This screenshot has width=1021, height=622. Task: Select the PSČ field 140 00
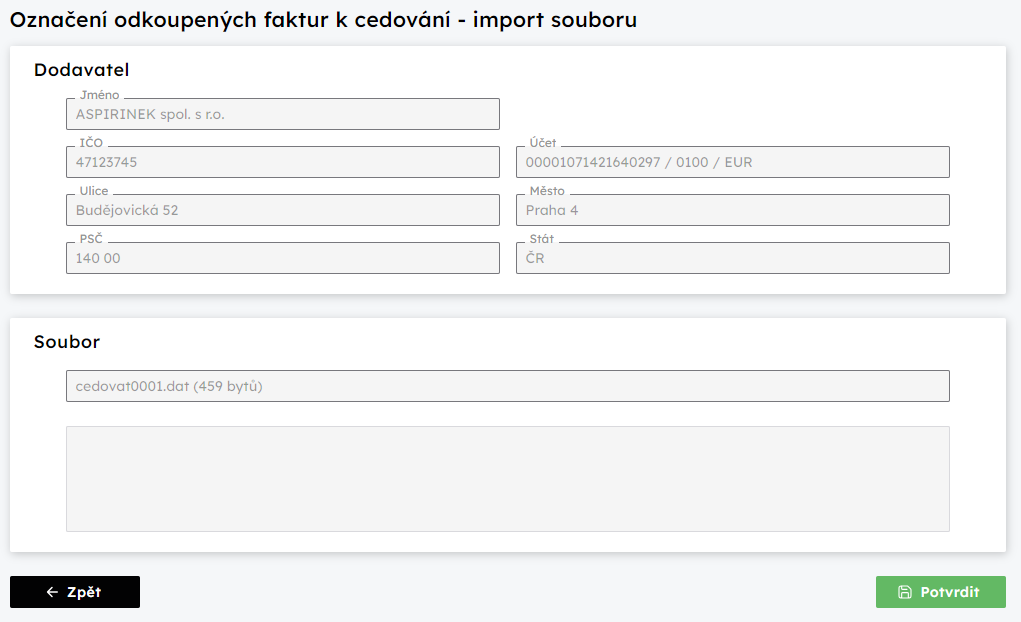(x=283, y=258)
